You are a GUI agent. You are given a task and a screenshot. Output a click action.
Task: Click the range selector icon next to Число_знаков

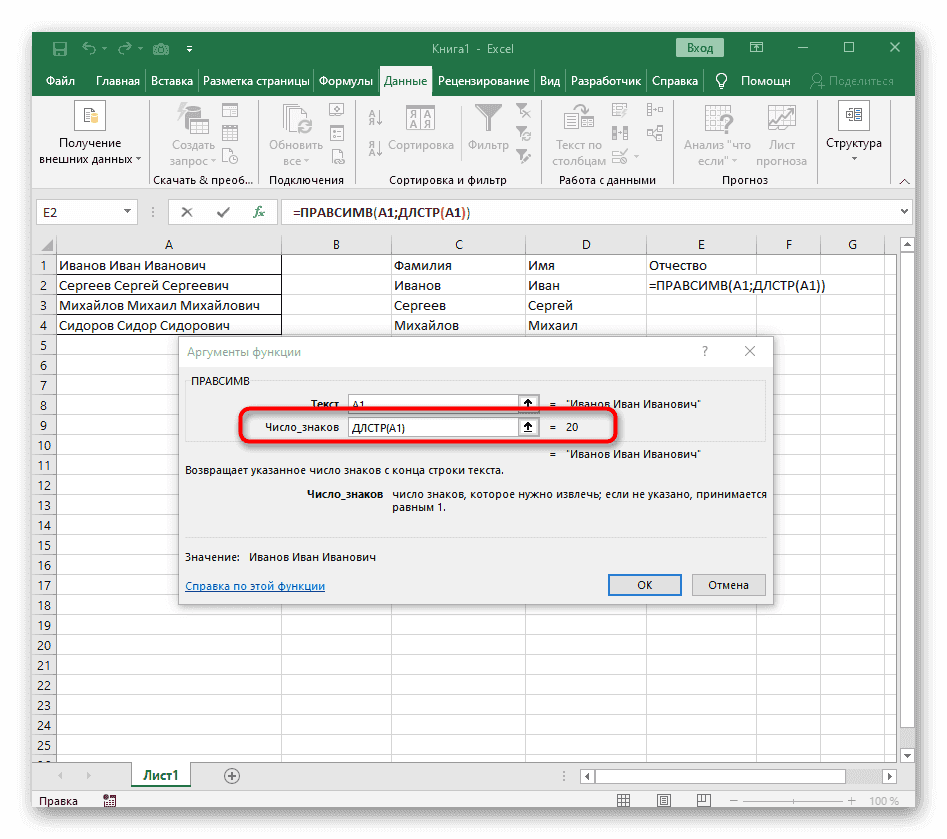[x=528, y=425]
